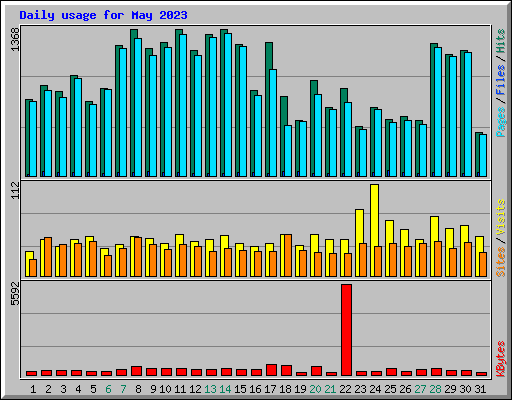Click day label 26 on the x-axis
The height and width of the screenshot is (400, 512).
[405, 389]
